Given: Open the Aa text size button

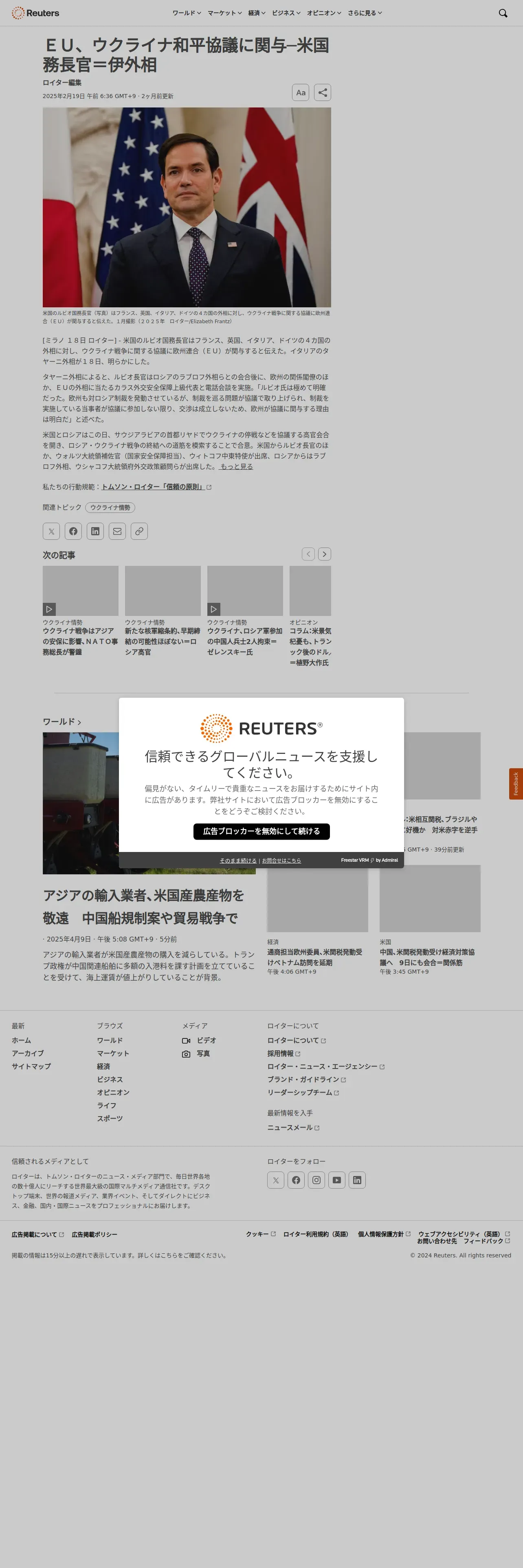Looking at the screenshot, I should (301, 92).
